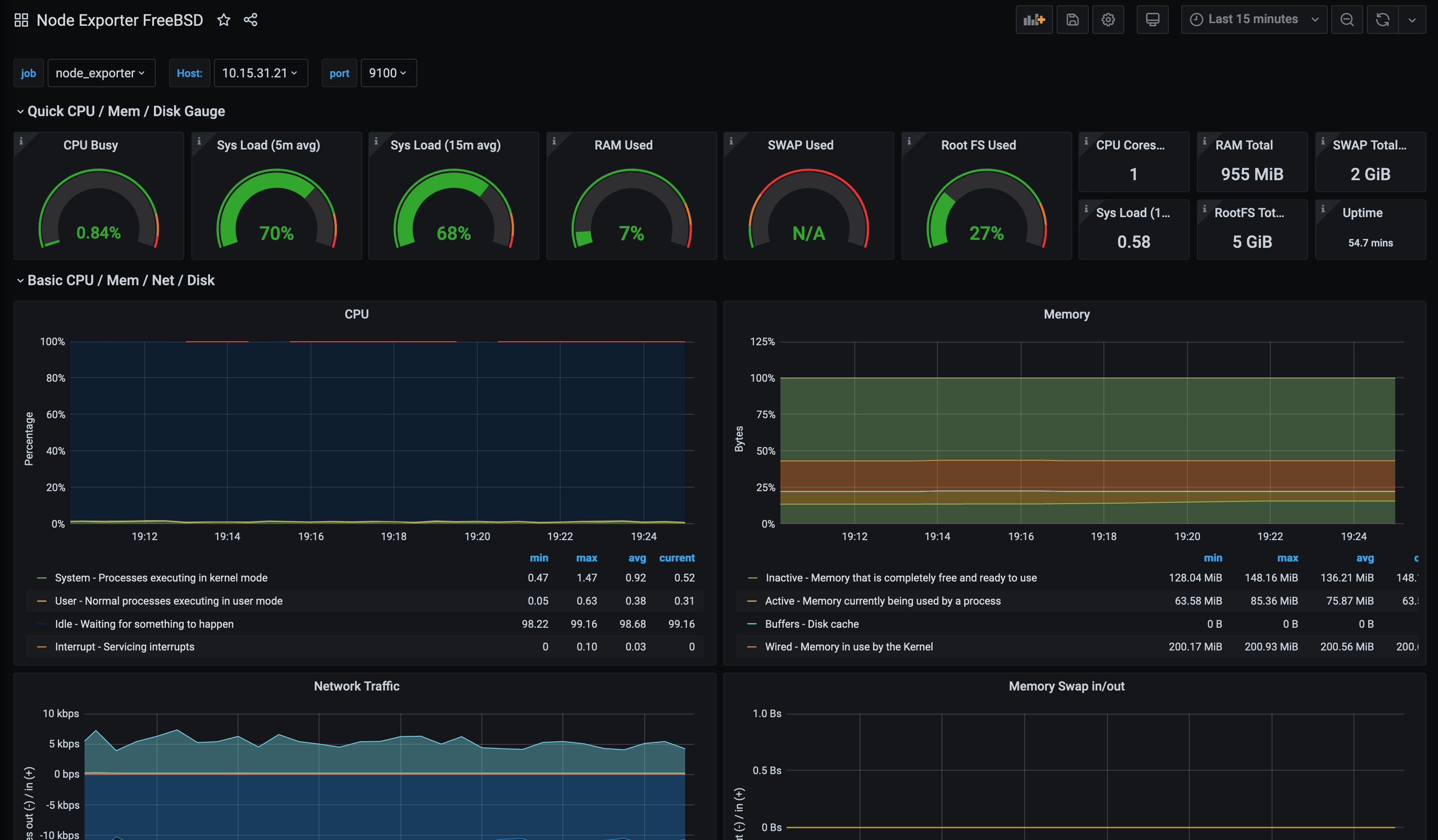The width and height of the screenshot is (1438, 840).
Task: Refresh the dashboard data
Action: point(1382,19)
